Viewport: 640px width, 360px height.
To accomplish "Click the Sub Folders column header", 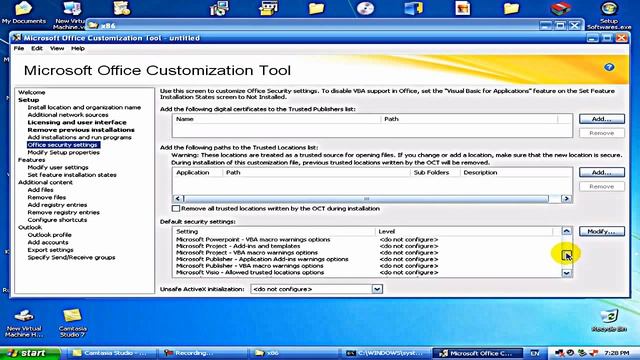I will [435, 172].
